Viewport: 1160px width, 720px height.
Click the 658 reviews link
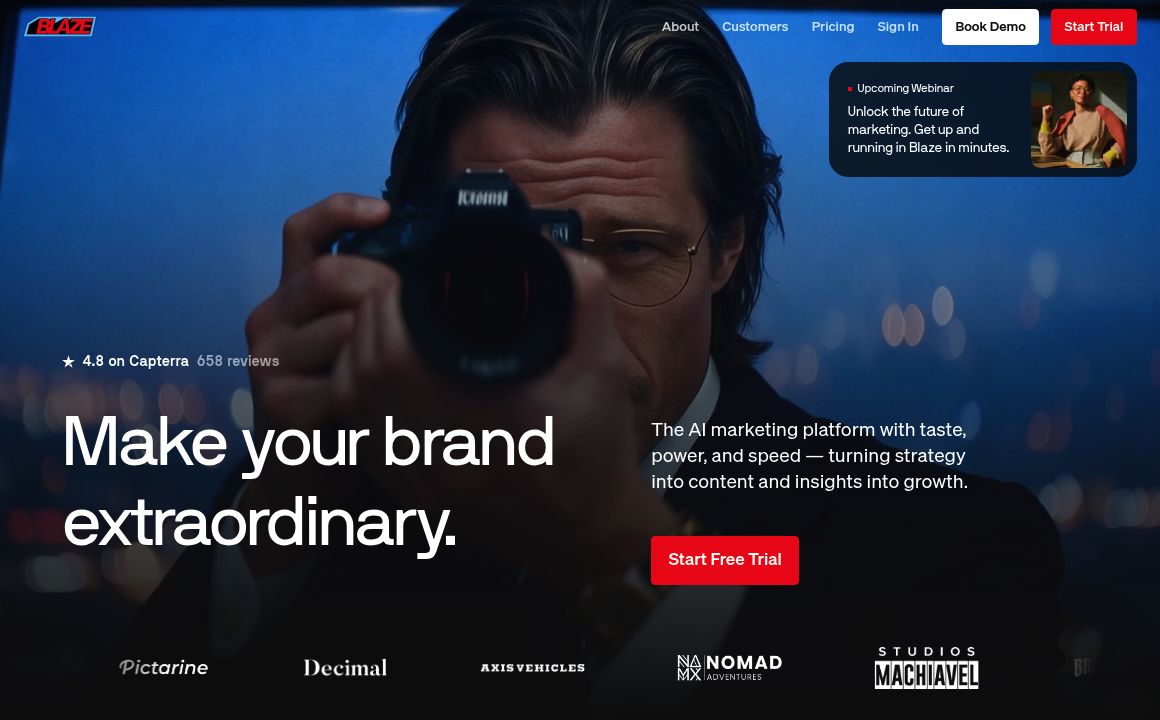tap(237, 361)
